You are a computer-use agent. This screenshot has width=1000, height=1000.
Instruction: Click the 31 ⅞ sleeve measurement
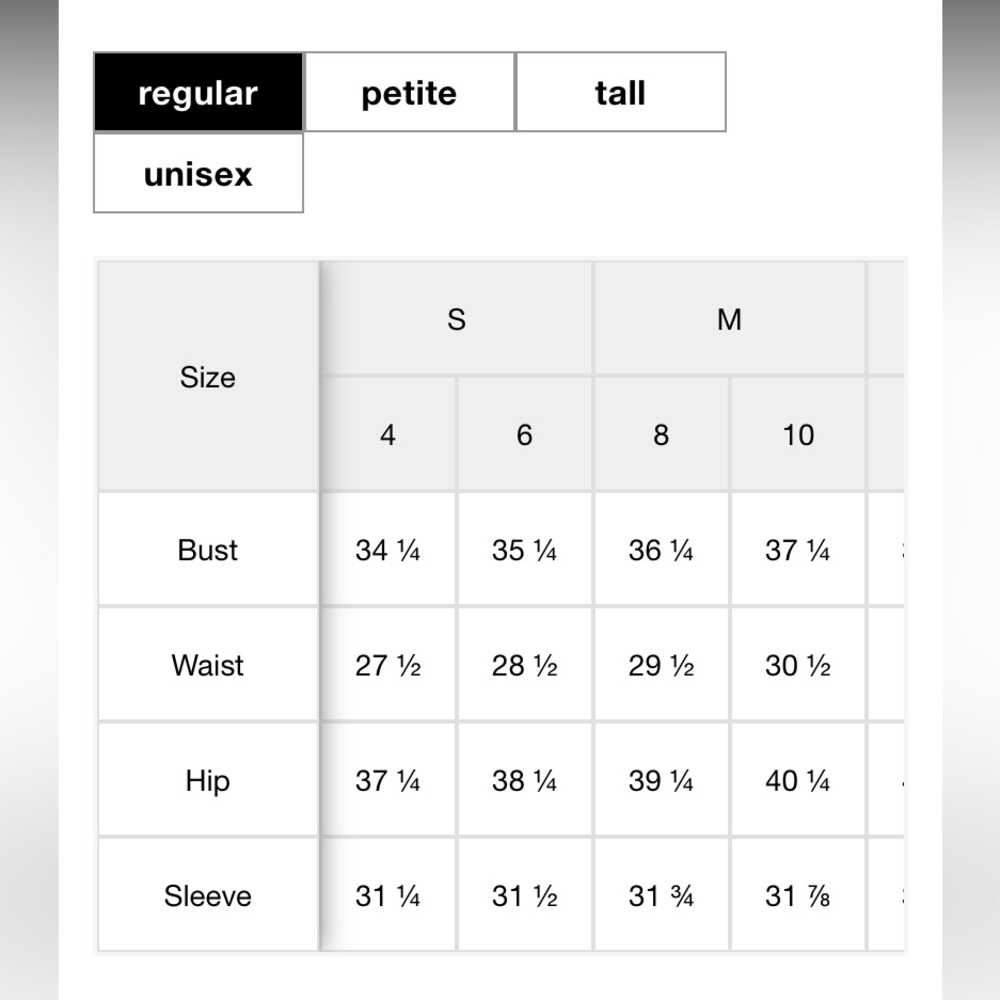(798, 896)
